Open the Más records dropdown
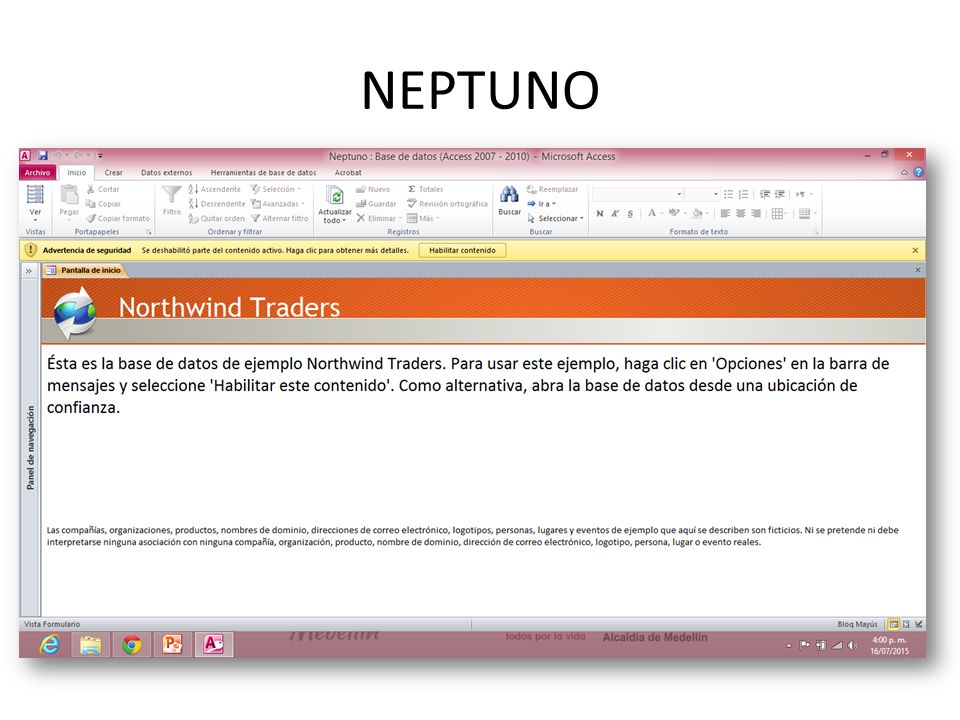Image resolution: width=960 pixels, height=720 pixels. pyautogui.click(x=423, y=219)
